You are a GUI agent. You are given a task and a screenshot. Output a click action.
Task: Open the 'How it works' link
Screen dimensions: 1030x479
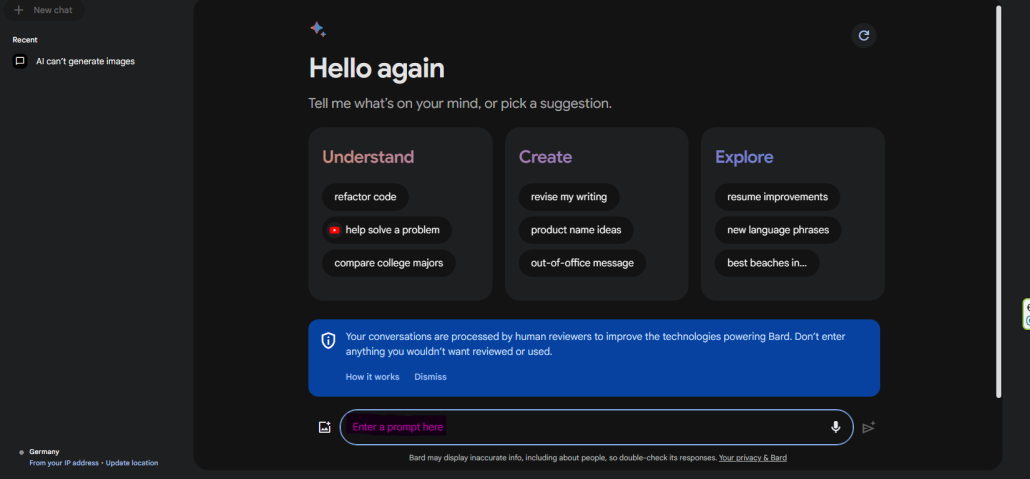pos(372,376)
